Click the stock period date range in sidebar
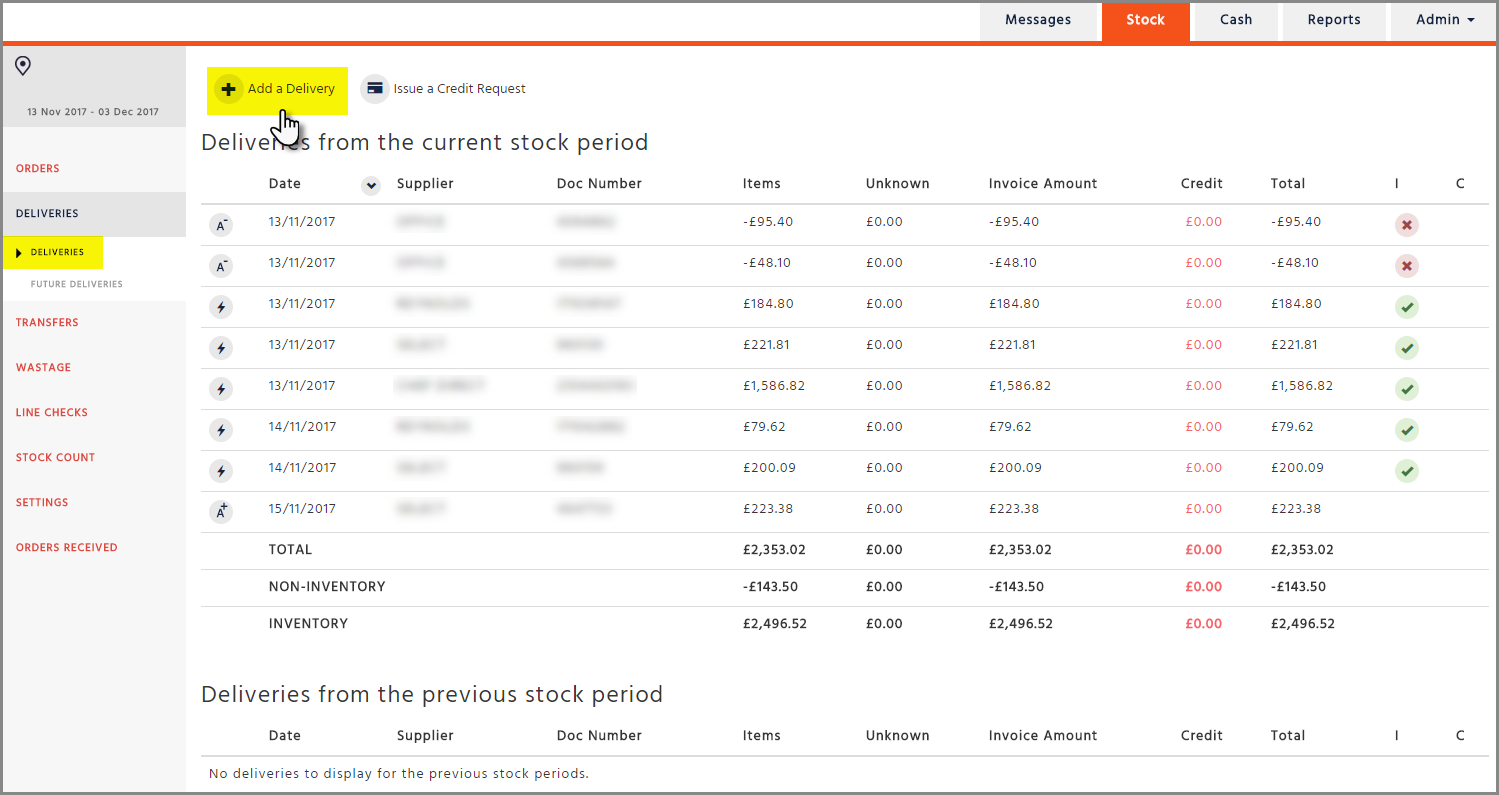The height and width of the screenshot is (795, 1499). pos(93,112)
